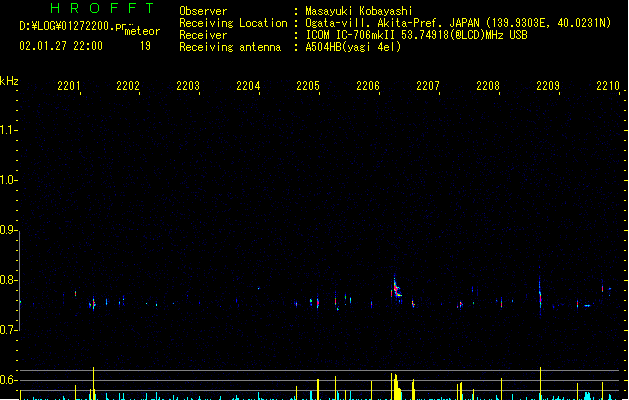The width and height of the screenshot is (629, 400).
Task: Click time marker 2208
Action: (x=488, y=85)
